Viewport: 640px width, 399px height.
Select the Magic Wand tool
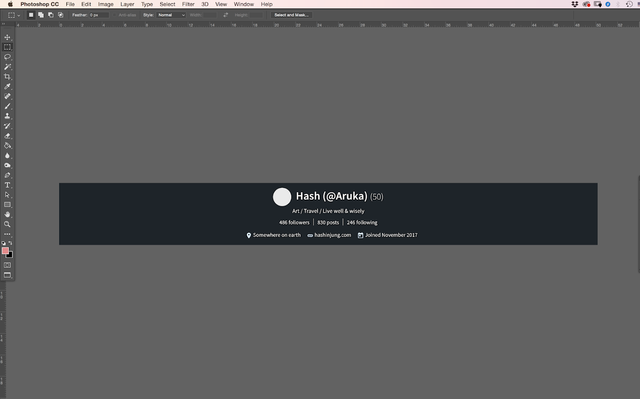[7, 67]
